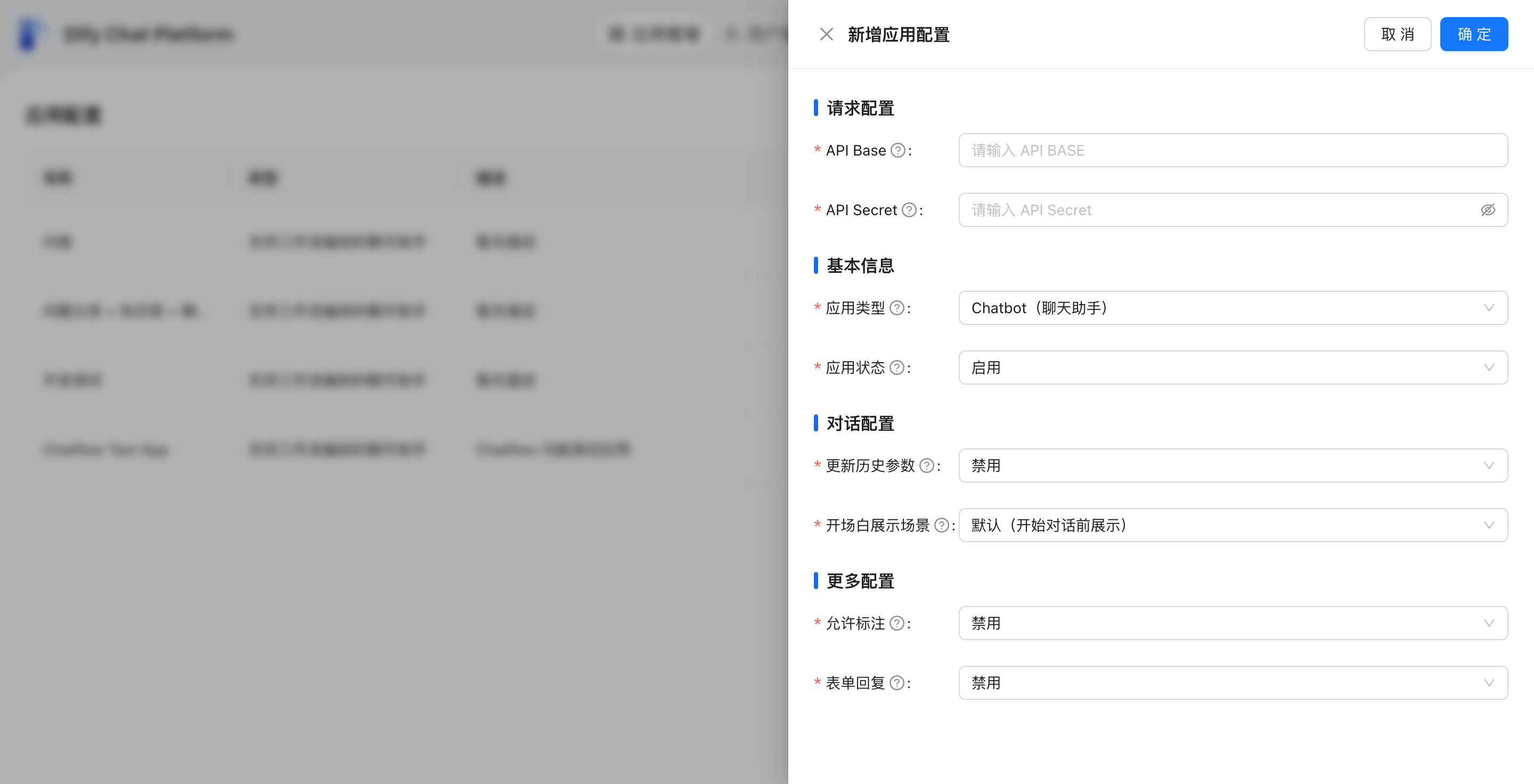Open the 更新历史参数 dropdown

click(1233, 466)
